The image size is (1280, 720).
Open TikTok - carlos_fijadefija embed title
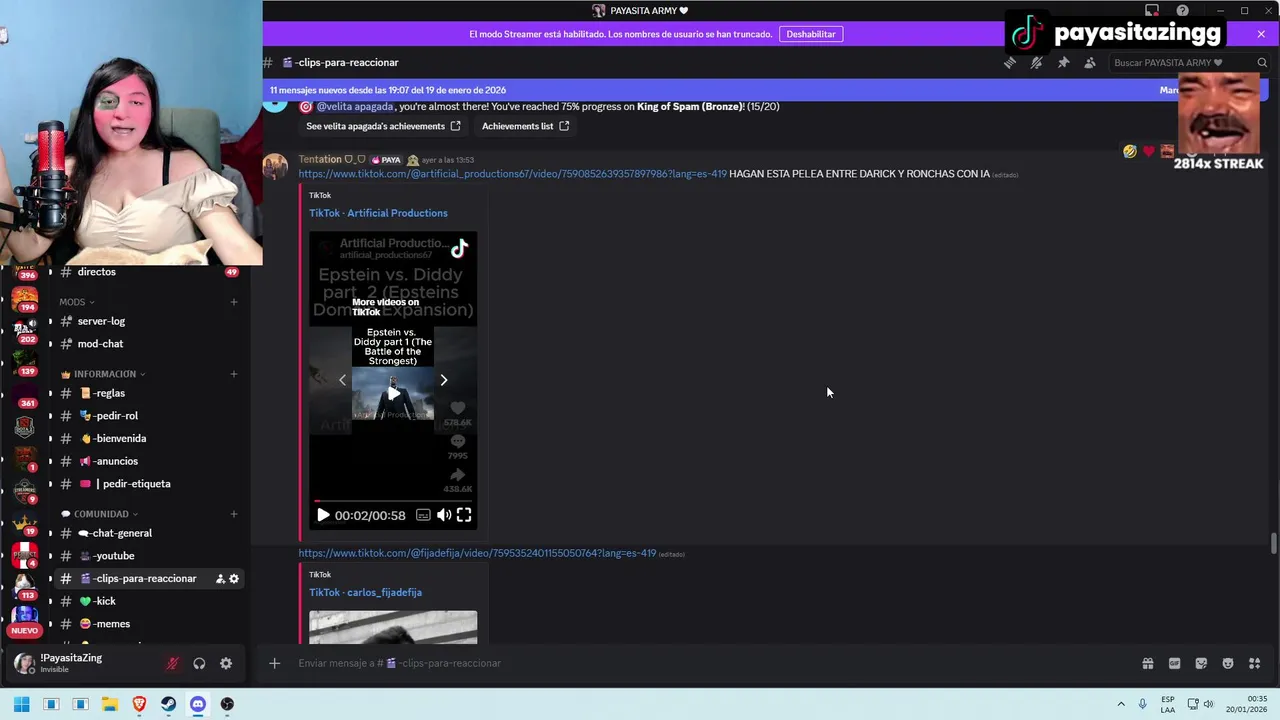click(365, 592)
